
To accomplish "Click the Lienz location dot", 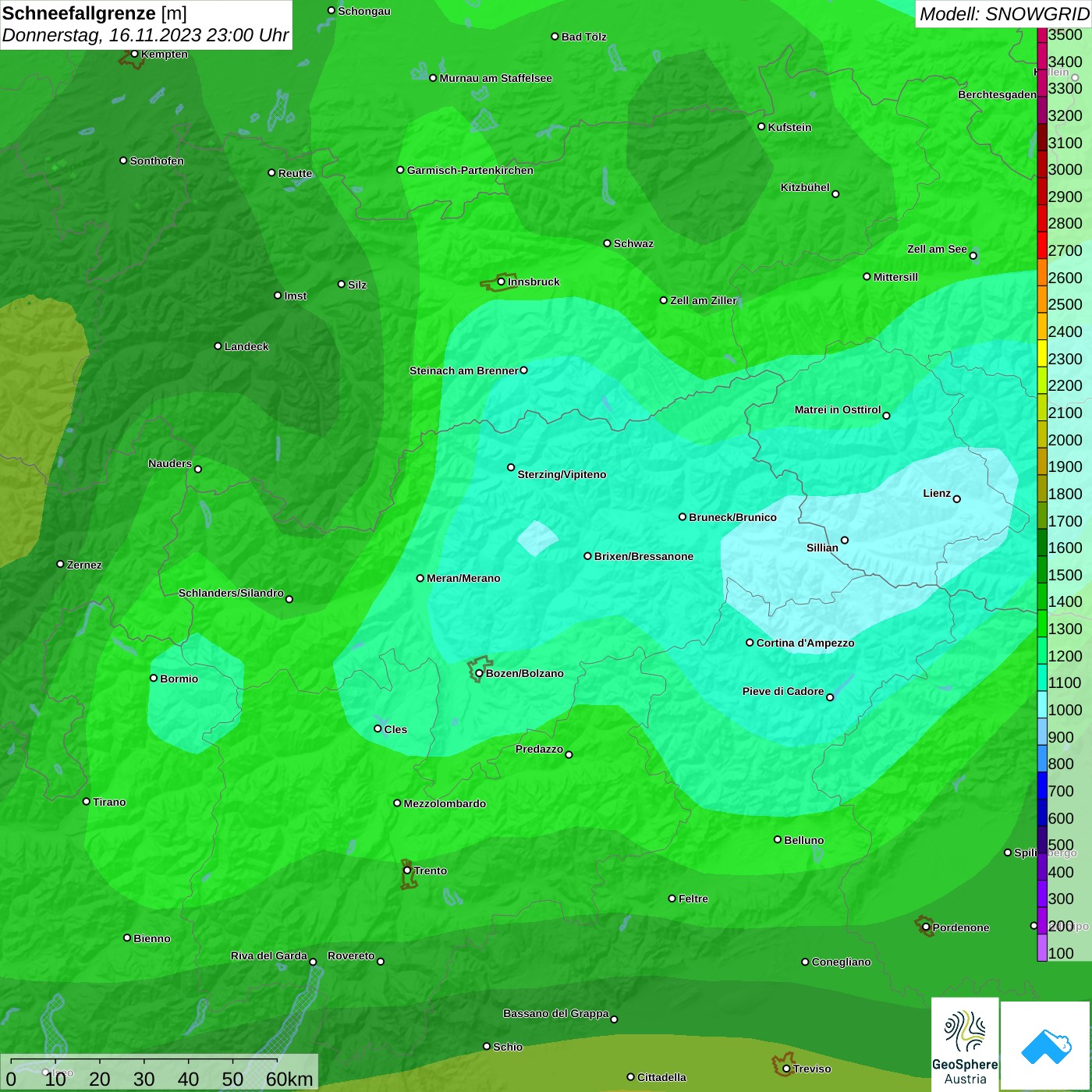I will pyautogui.click(x=957, y=499).
